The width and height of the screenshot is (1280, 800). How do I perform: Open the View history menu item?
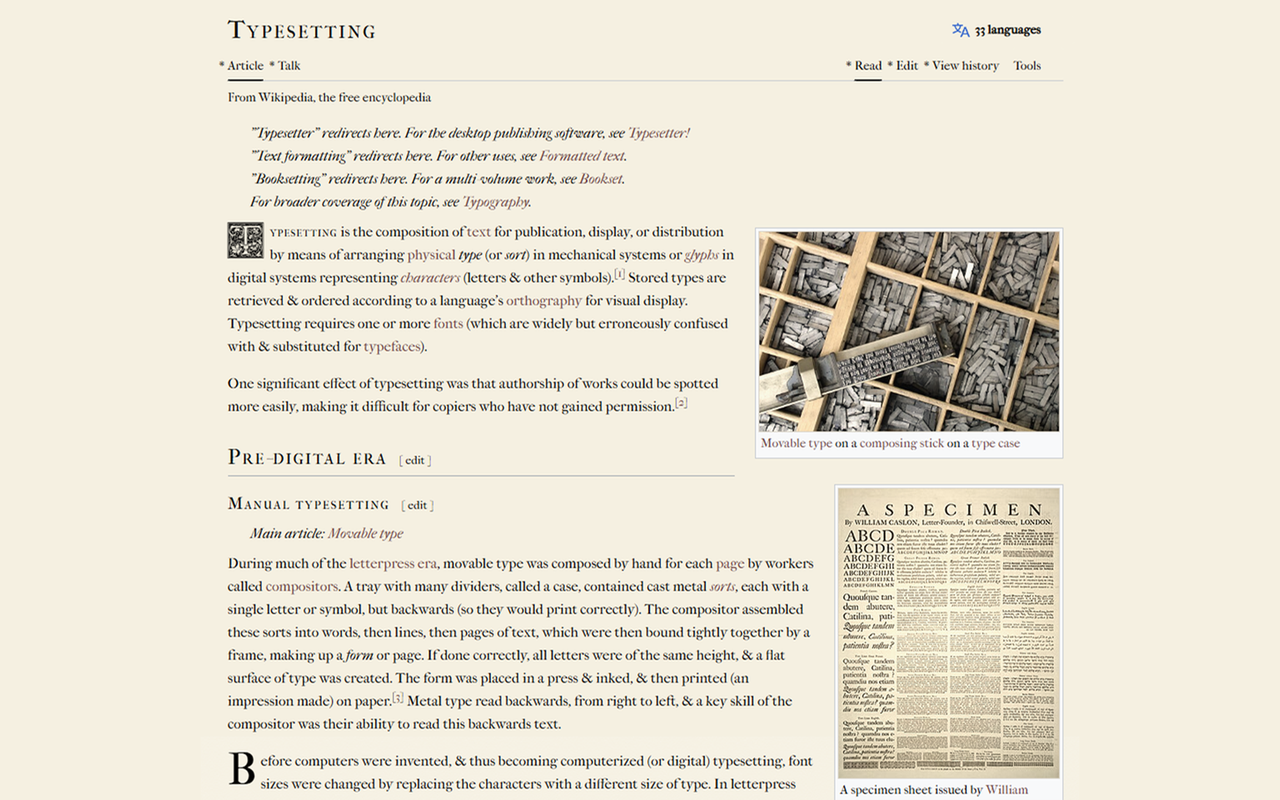(x=964, y=65)
